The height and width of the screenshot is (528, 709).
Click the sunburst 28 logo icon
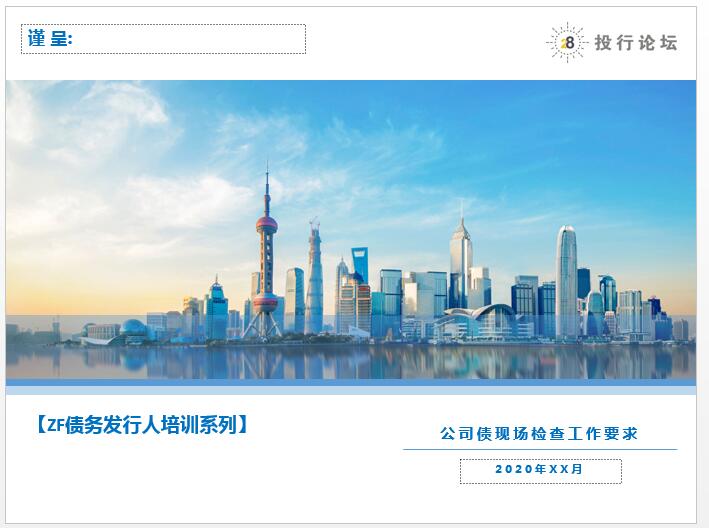coord(567,42)
